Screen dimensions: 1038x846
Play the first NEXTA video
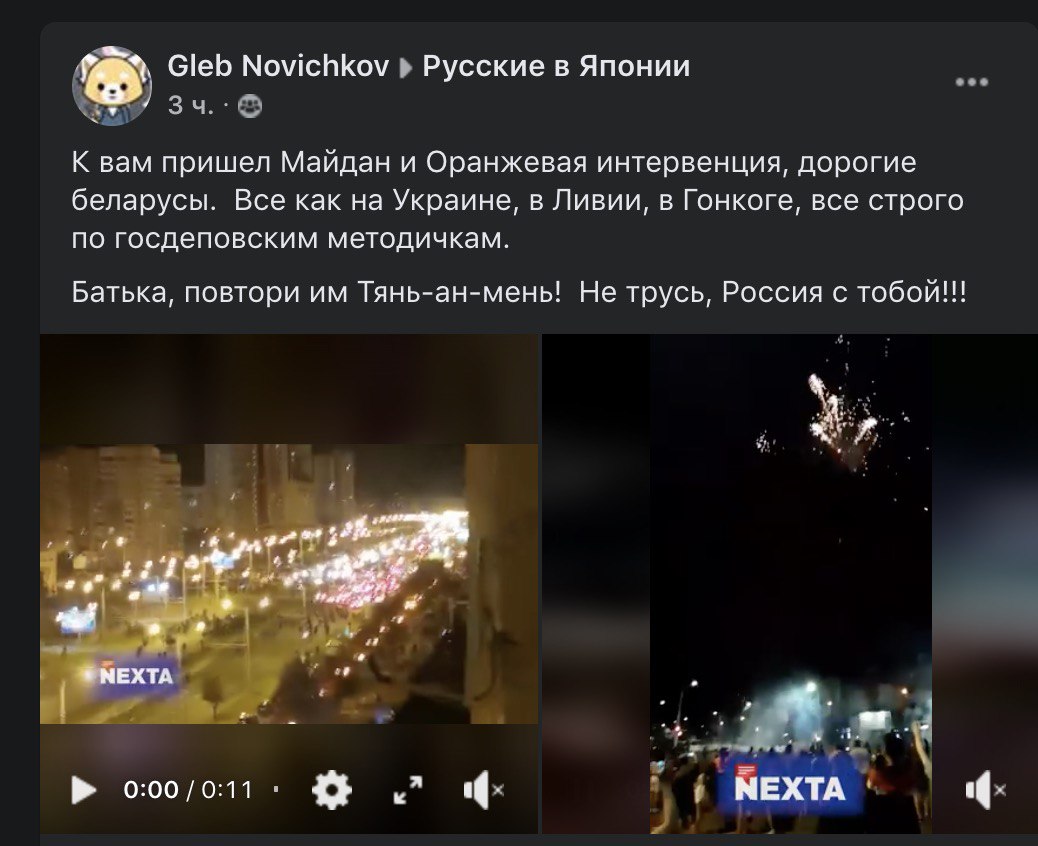(83, 789)
